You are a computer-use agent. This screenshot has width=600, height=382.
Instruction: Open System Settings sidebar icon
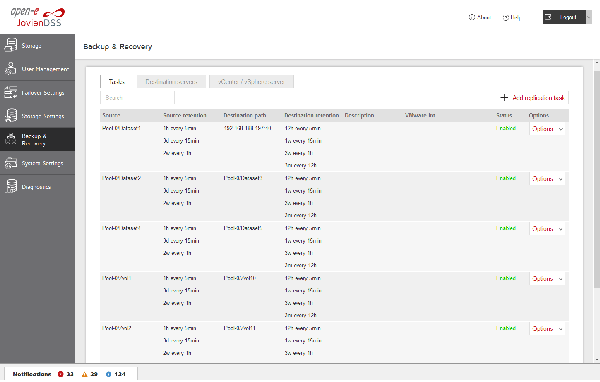coord(11,163)
